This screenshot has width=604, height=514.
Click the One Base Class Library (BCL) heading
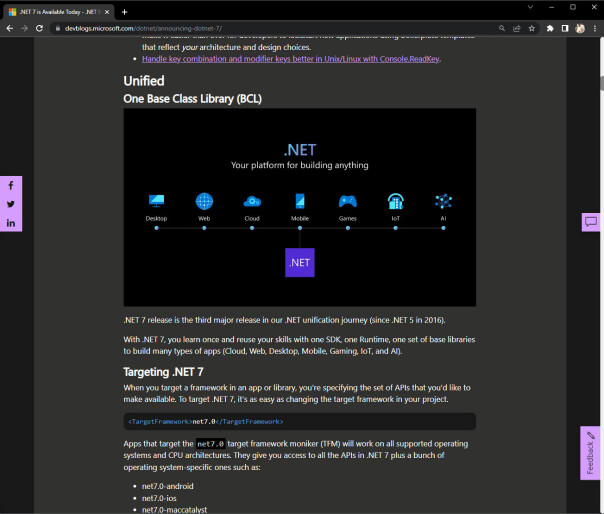point(192,99)
